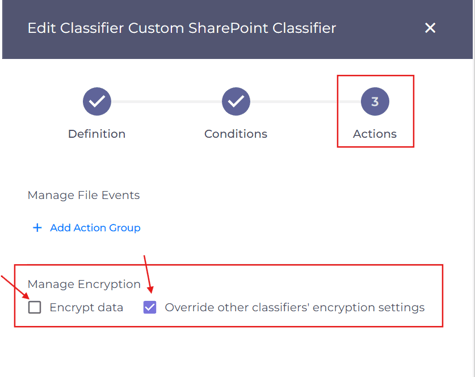The height and width of the screenshot is (377, 475).
Task: Click the white X icon in header
Action: pos(430,28)
